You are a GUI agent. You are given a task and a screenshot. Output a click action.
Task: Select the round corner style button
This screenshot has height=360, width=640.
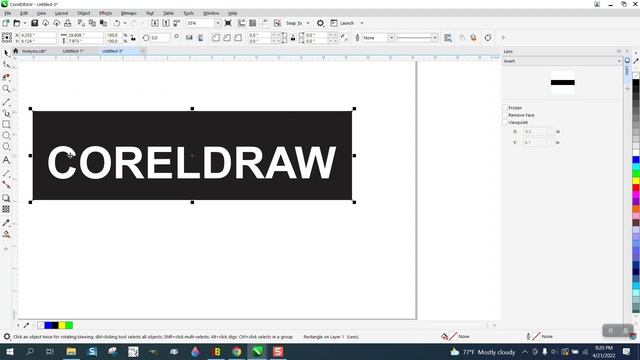(x=216, y=38)
